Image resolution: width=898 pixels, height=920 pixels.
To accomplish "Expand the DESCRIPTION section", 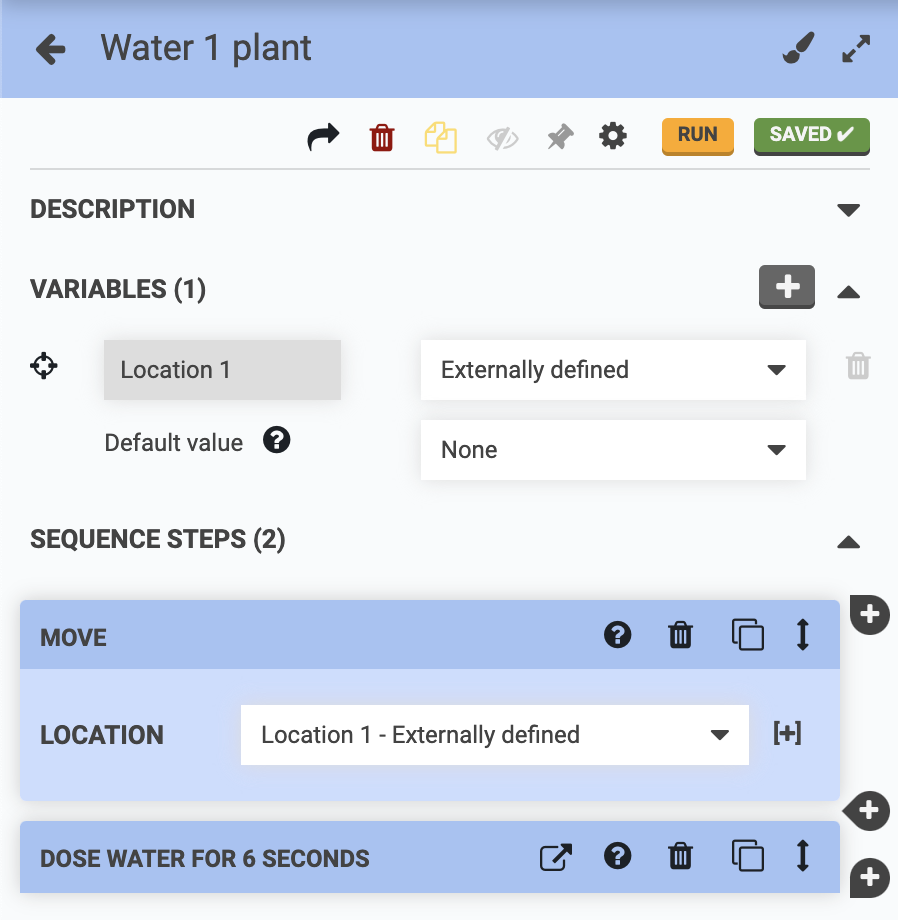I will [x=848, y=210].
